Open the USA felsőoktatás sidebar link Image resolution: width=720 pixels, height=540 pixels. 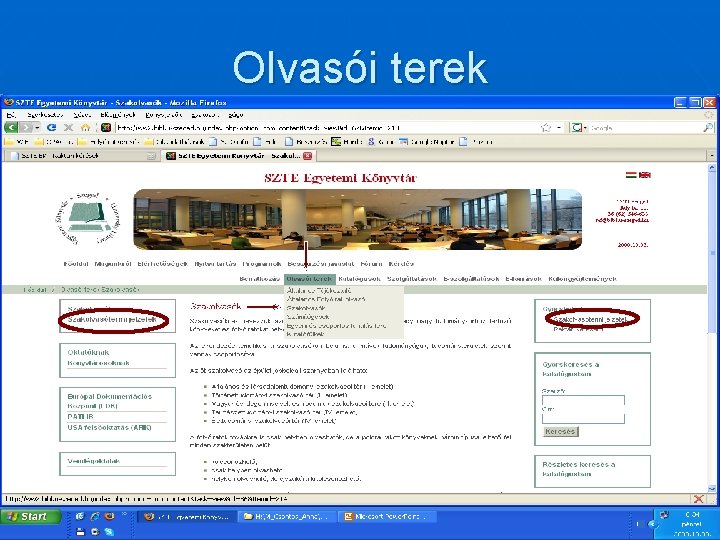(109, 428)
